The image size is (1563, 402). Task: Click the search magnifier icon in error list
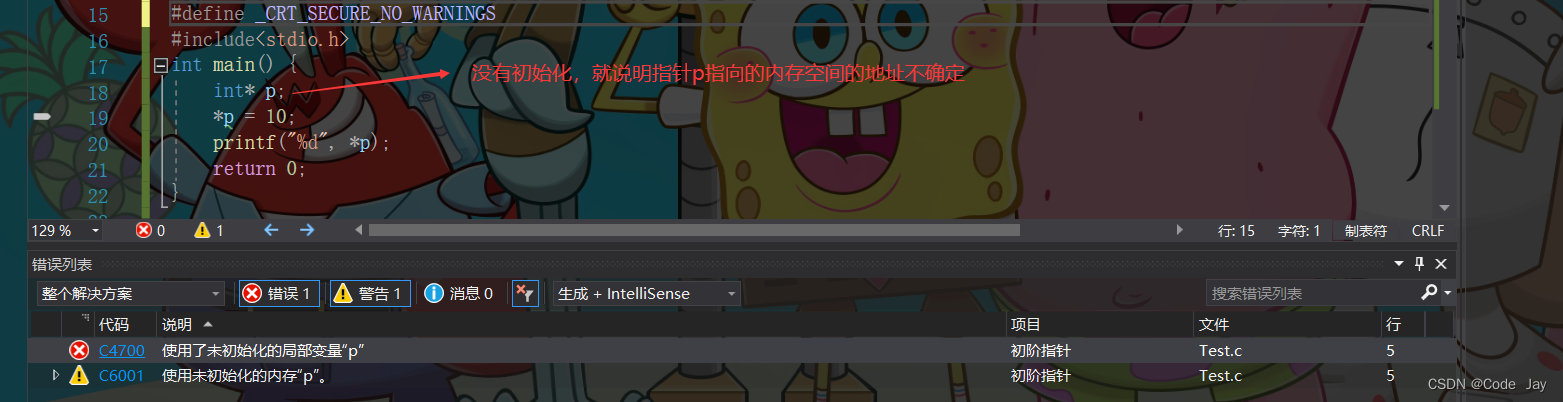1429,293
